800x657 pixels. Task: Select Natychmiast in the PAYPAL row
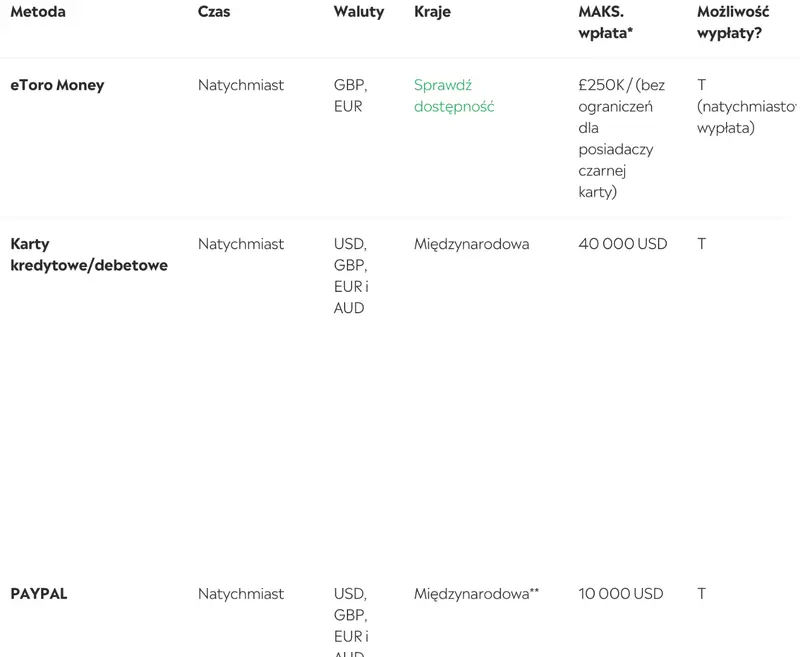click(x=241, y=594)
